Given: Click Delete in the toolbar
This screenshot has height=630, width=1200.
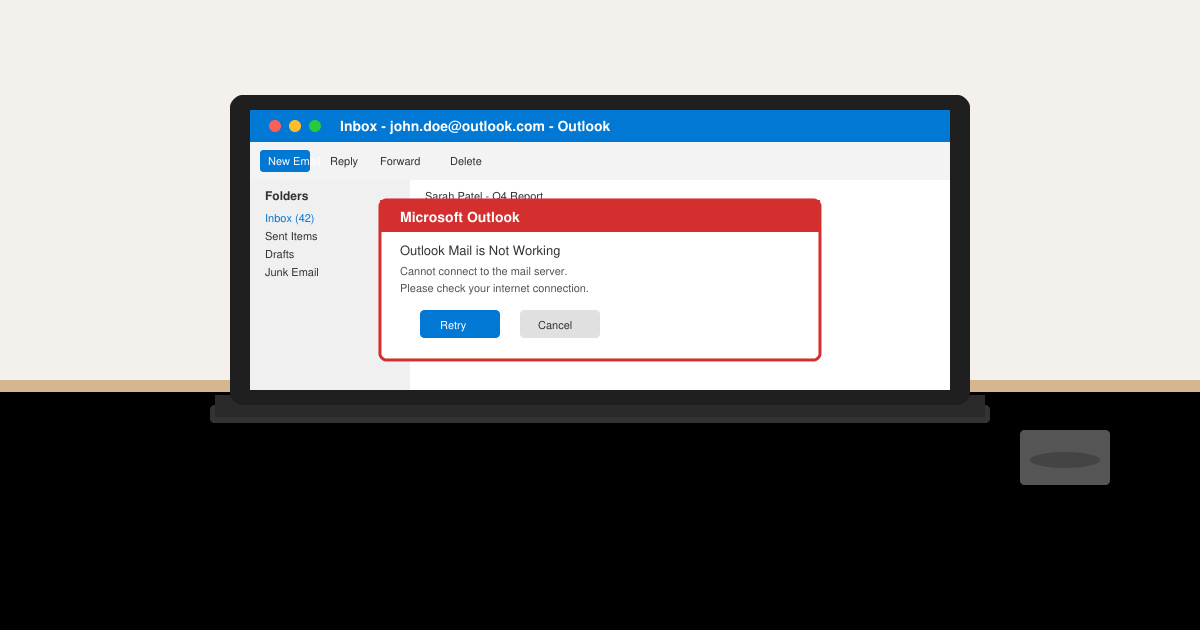Looking at the screenshot, I should click(466, 161).
